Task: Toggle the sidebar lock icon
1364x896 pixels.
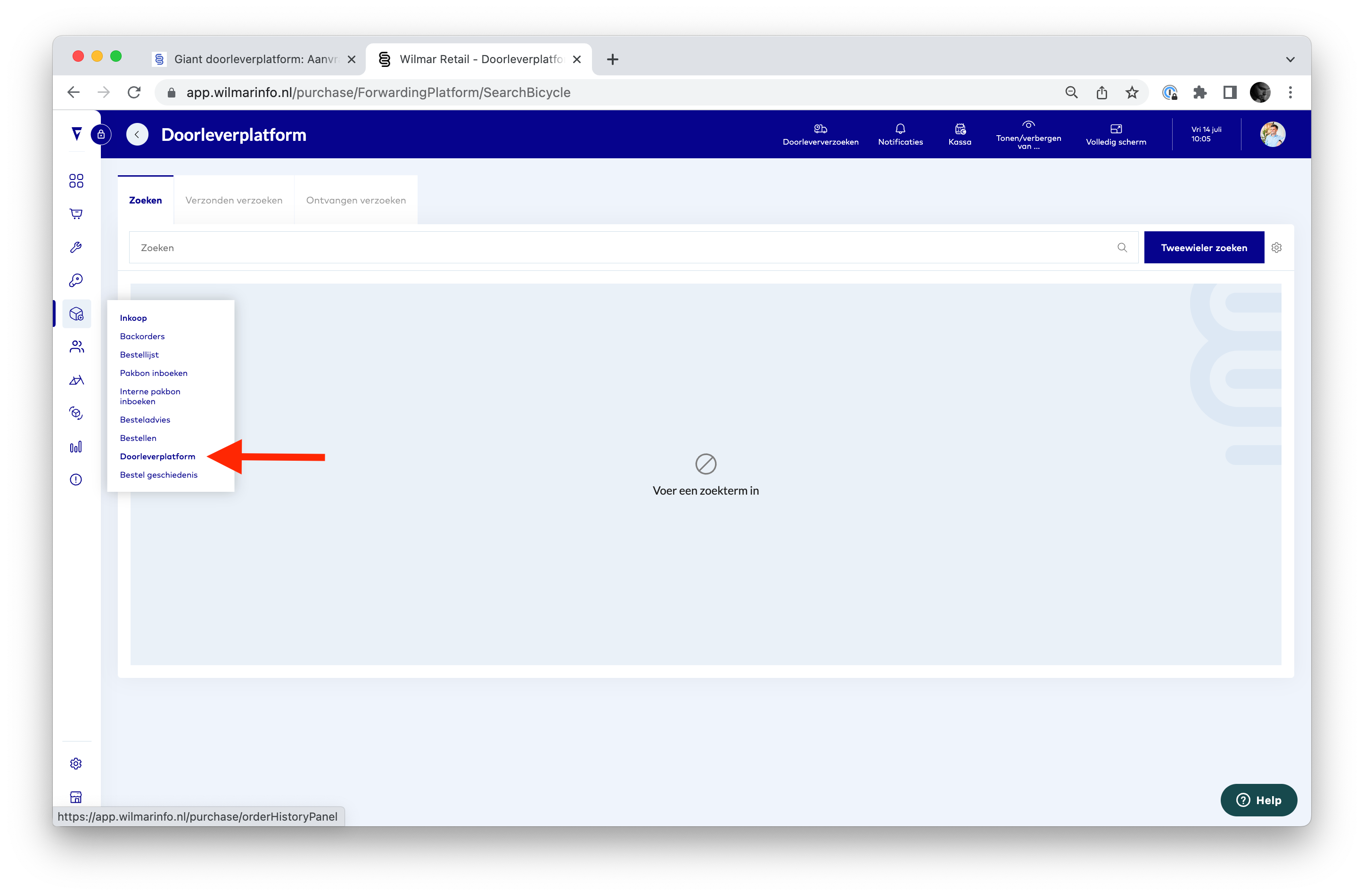Action: tap(101, 134)
